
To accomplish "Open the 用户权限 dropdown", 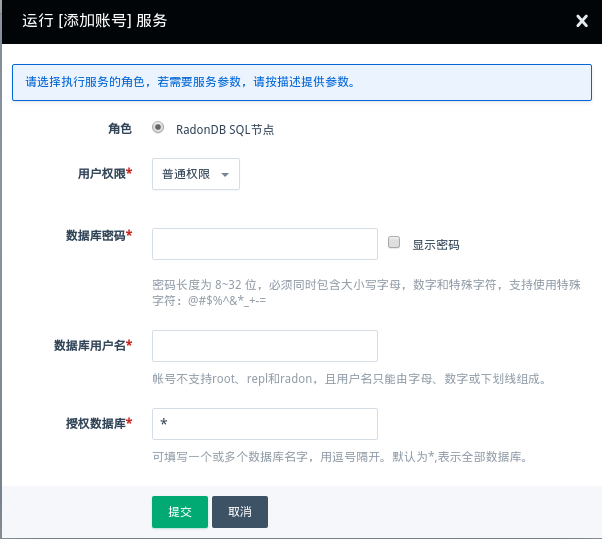I will pos(195,174).
